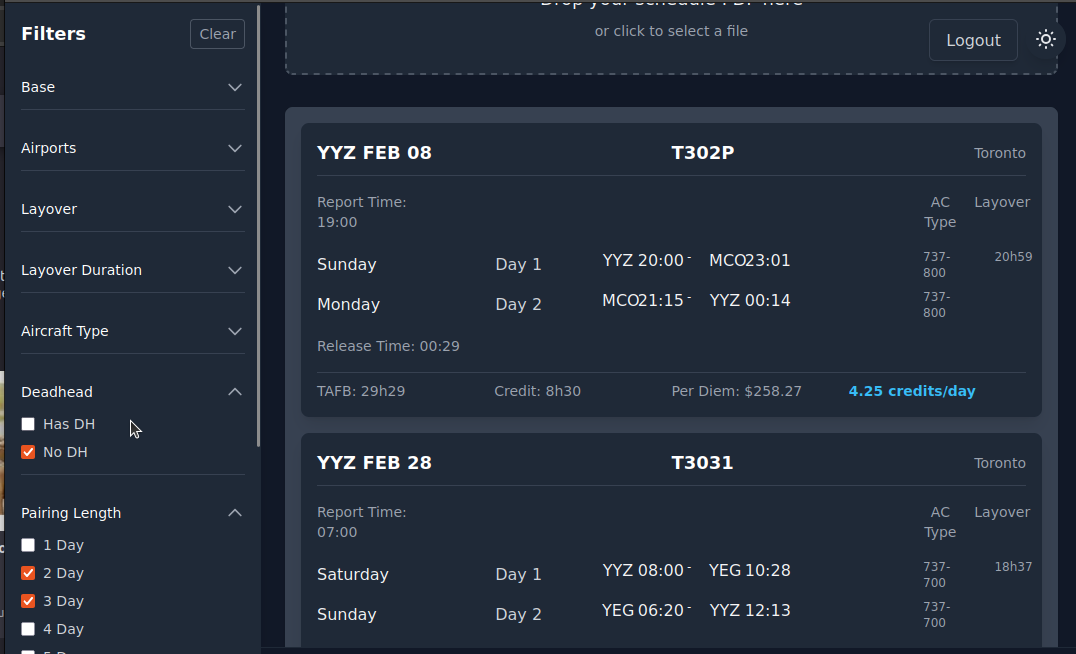The image size is (1076, 654).
Task: Click the Logout button
Action: point(973,40)
